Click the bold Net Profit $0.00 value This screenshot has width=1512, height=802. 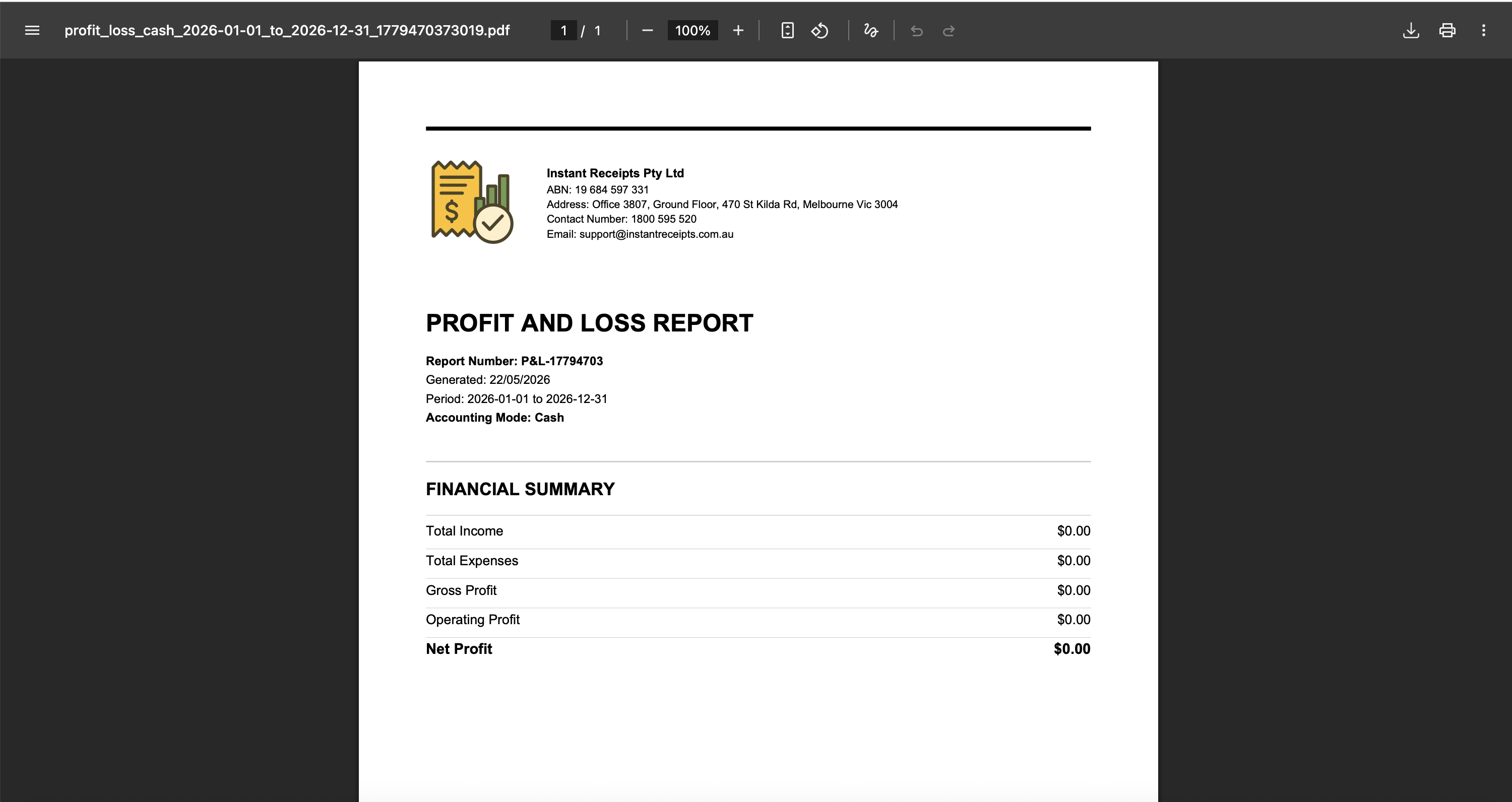[1072, 649]
